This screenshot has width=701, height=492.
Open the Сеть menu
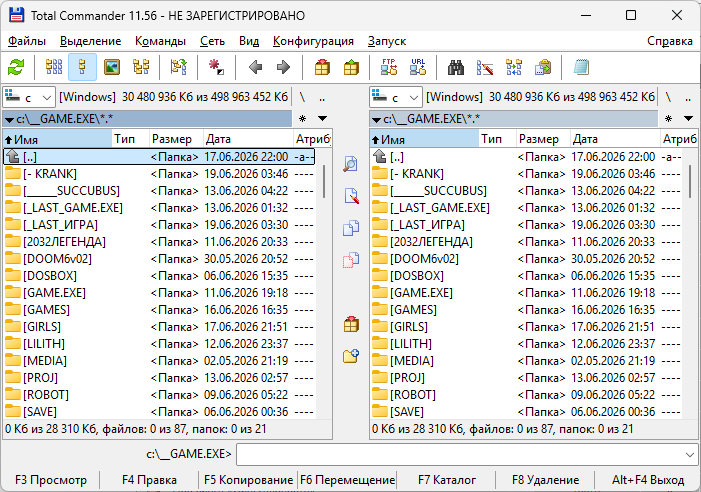point(212,41)
